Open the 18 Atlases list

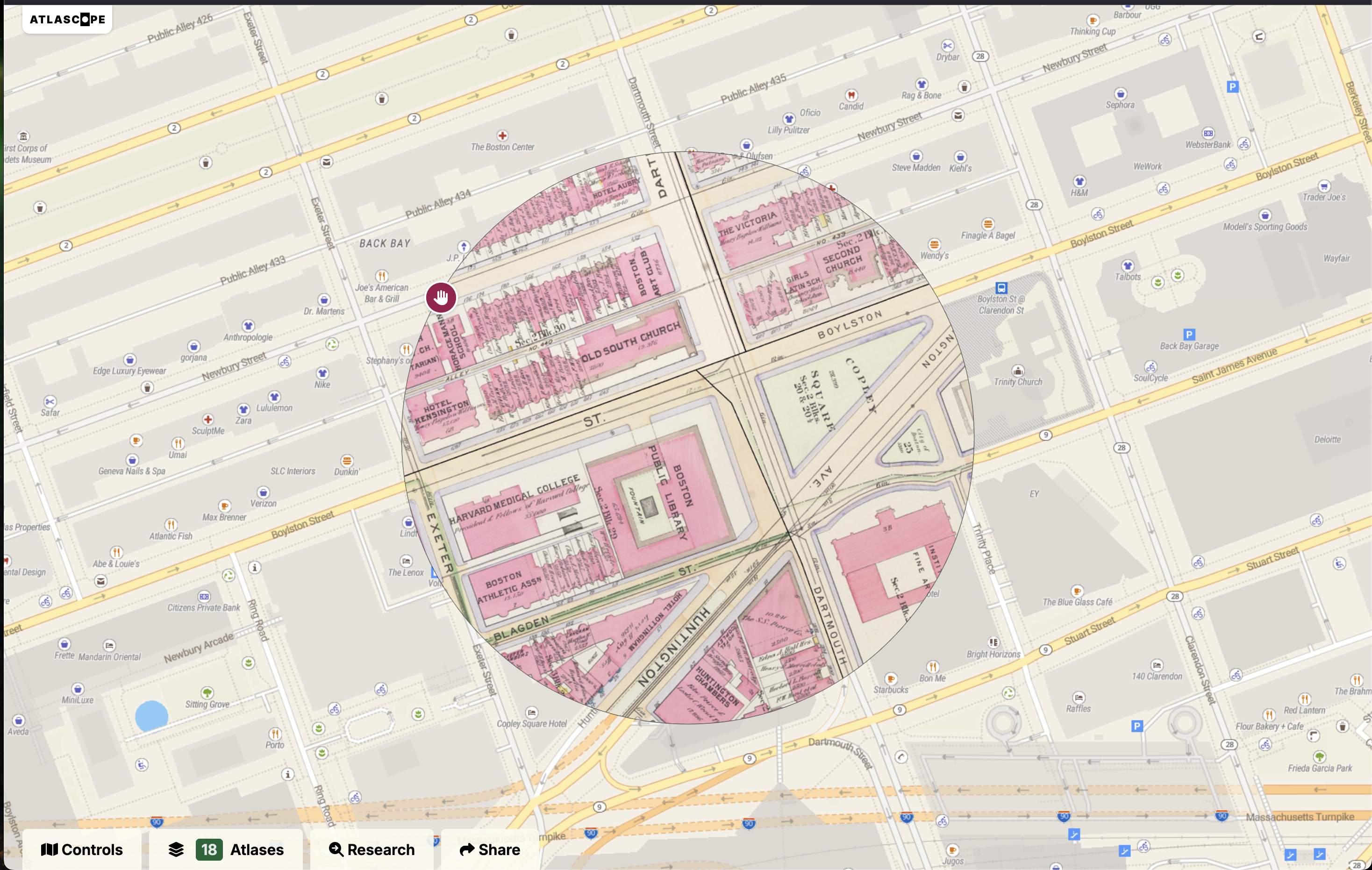pos(226,849)
